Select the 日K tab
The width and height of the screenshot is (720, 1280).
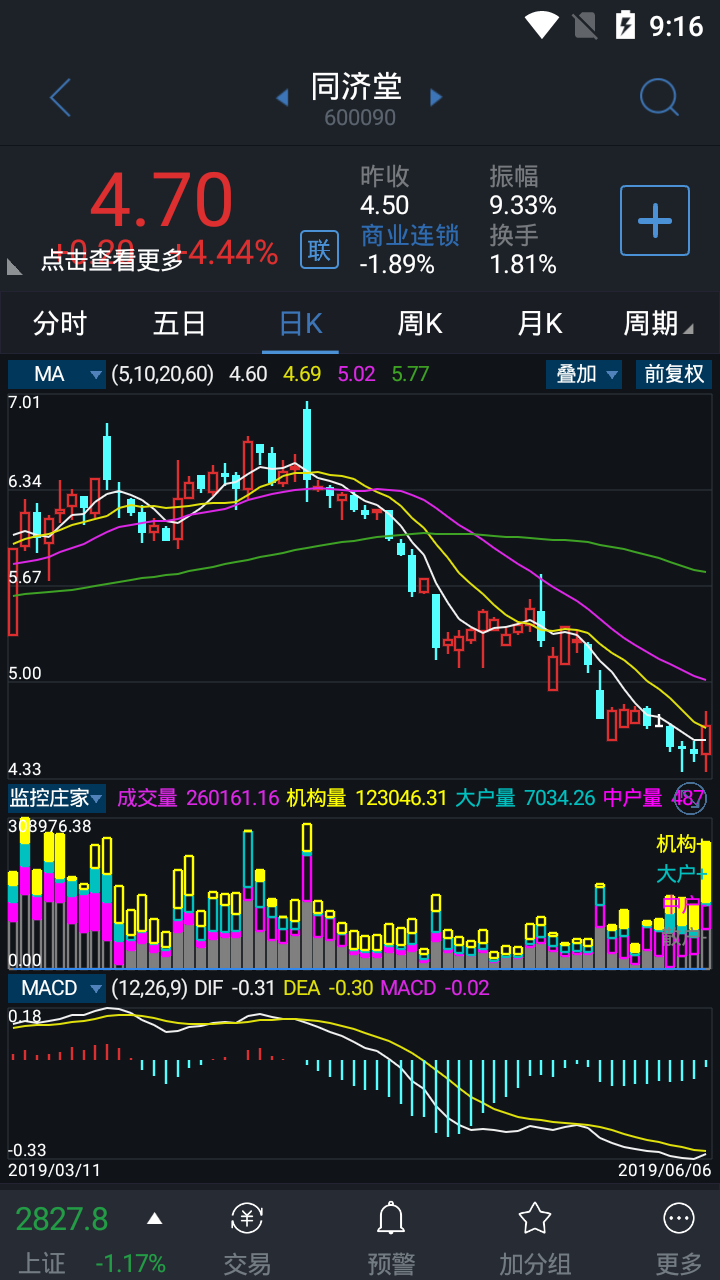[x=300, y=323]
